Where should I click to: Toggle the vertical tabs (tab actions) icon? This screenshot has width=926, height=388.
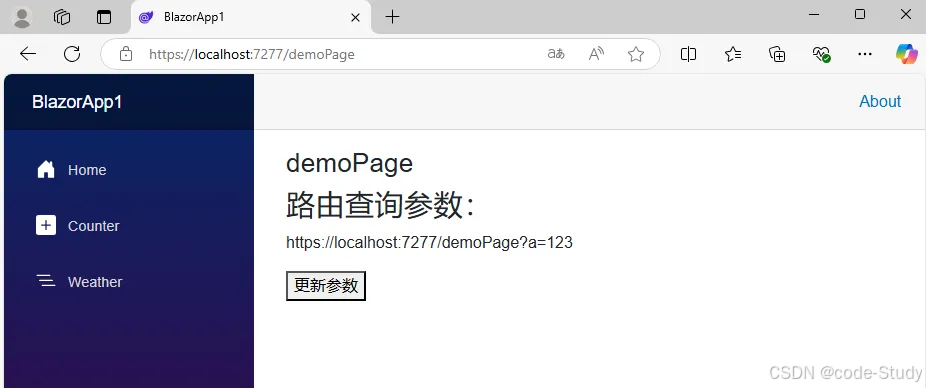point(104,17)
